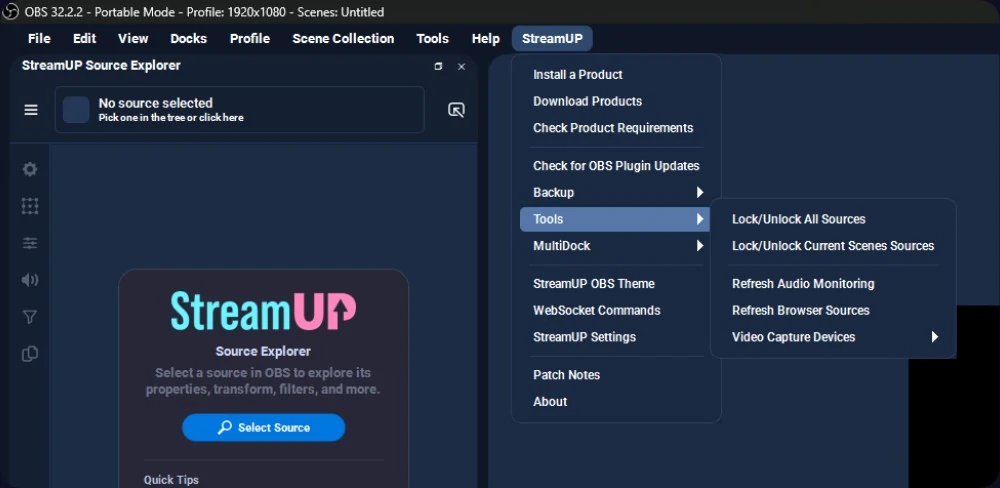Click the empty source thumbnail square

tap(76, 110)
